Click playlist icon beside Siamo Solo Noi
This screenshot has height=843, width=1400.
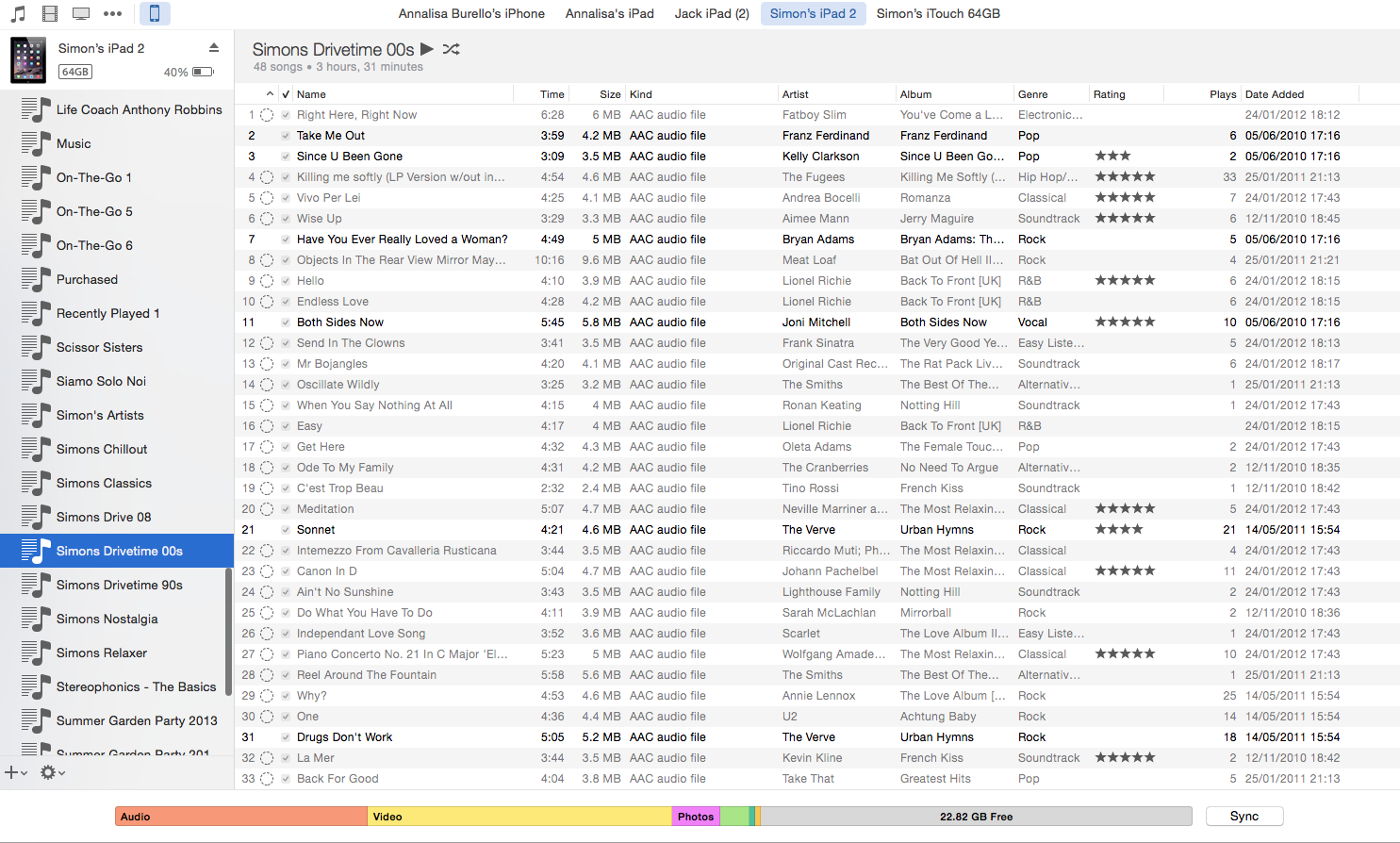(x=37, y=381)
